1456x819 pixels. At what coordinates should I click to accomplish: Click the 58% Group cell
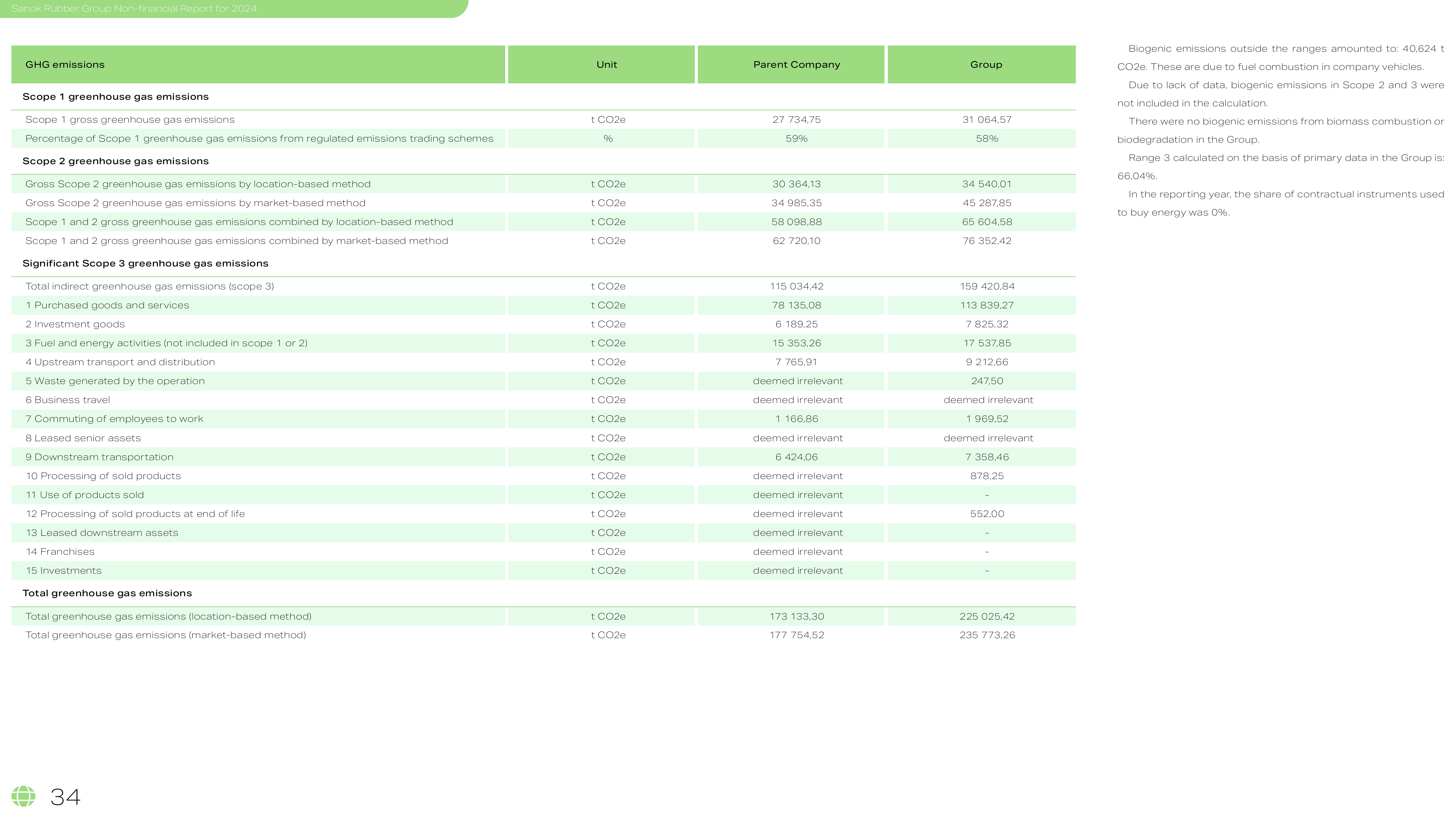982,138
